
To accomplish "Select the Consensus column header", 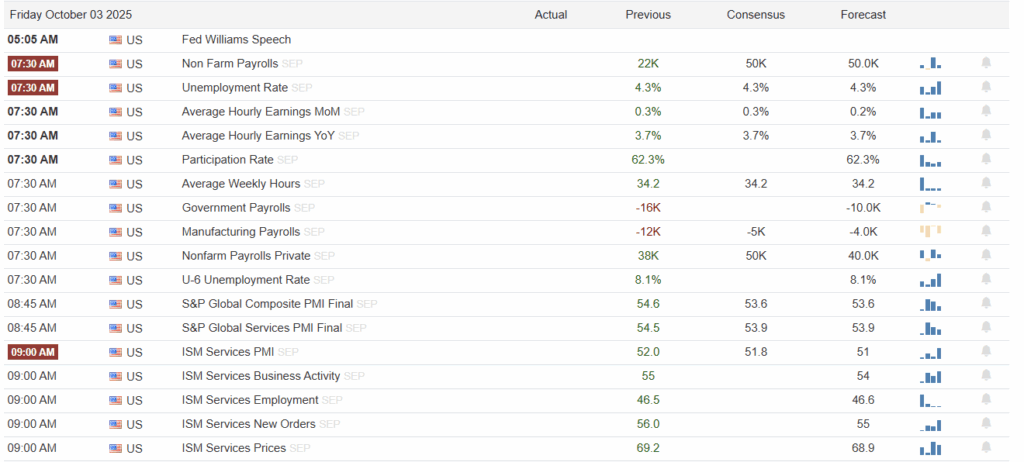I will pos(755,15).
